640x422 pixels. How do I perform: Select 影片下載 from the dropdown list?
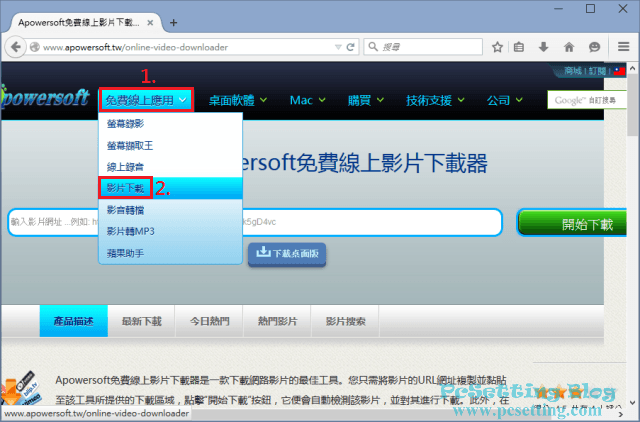(171, 188)
